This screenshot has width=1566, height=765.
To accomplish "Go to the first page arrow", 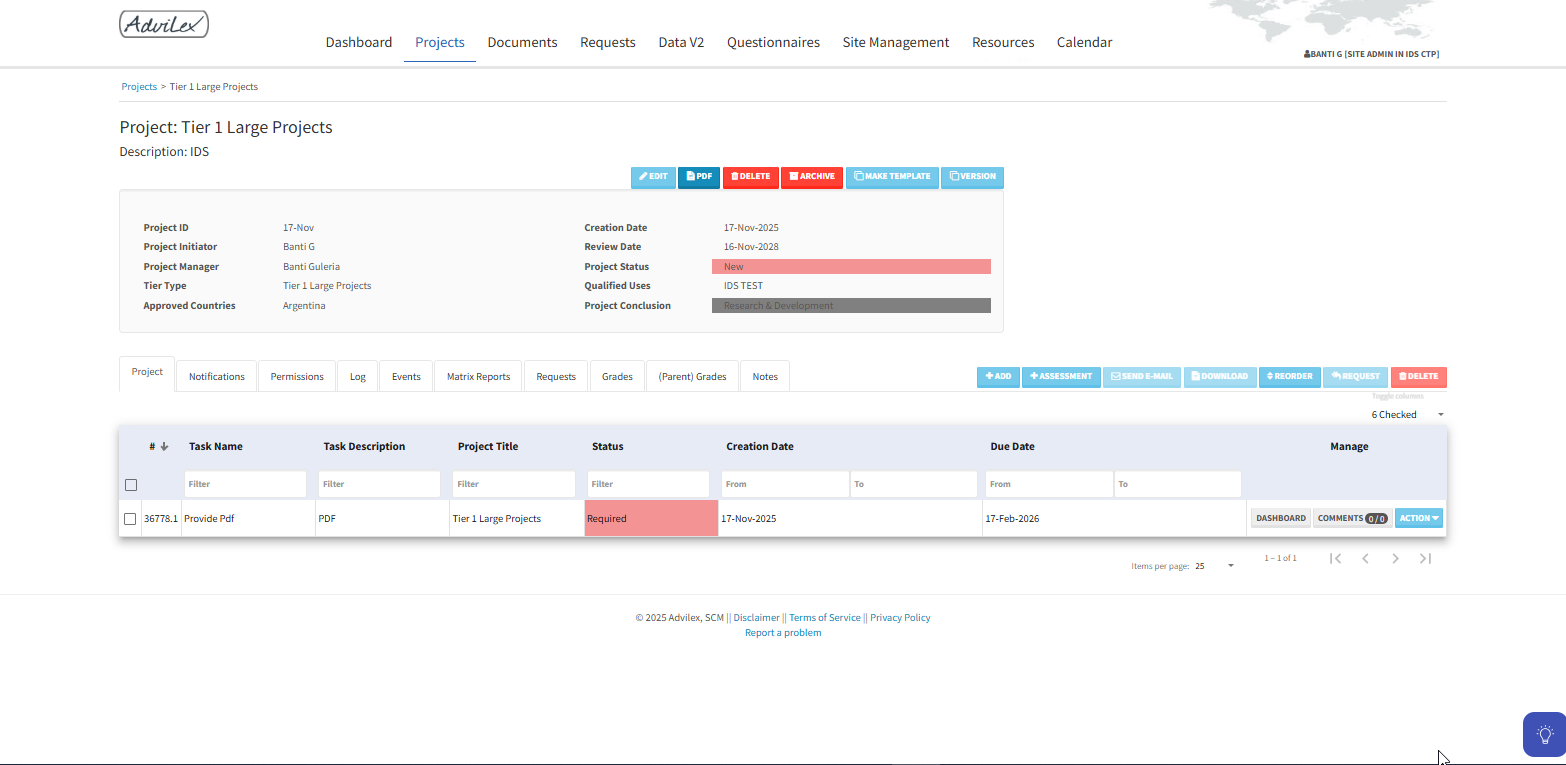I will point(1335,558).
